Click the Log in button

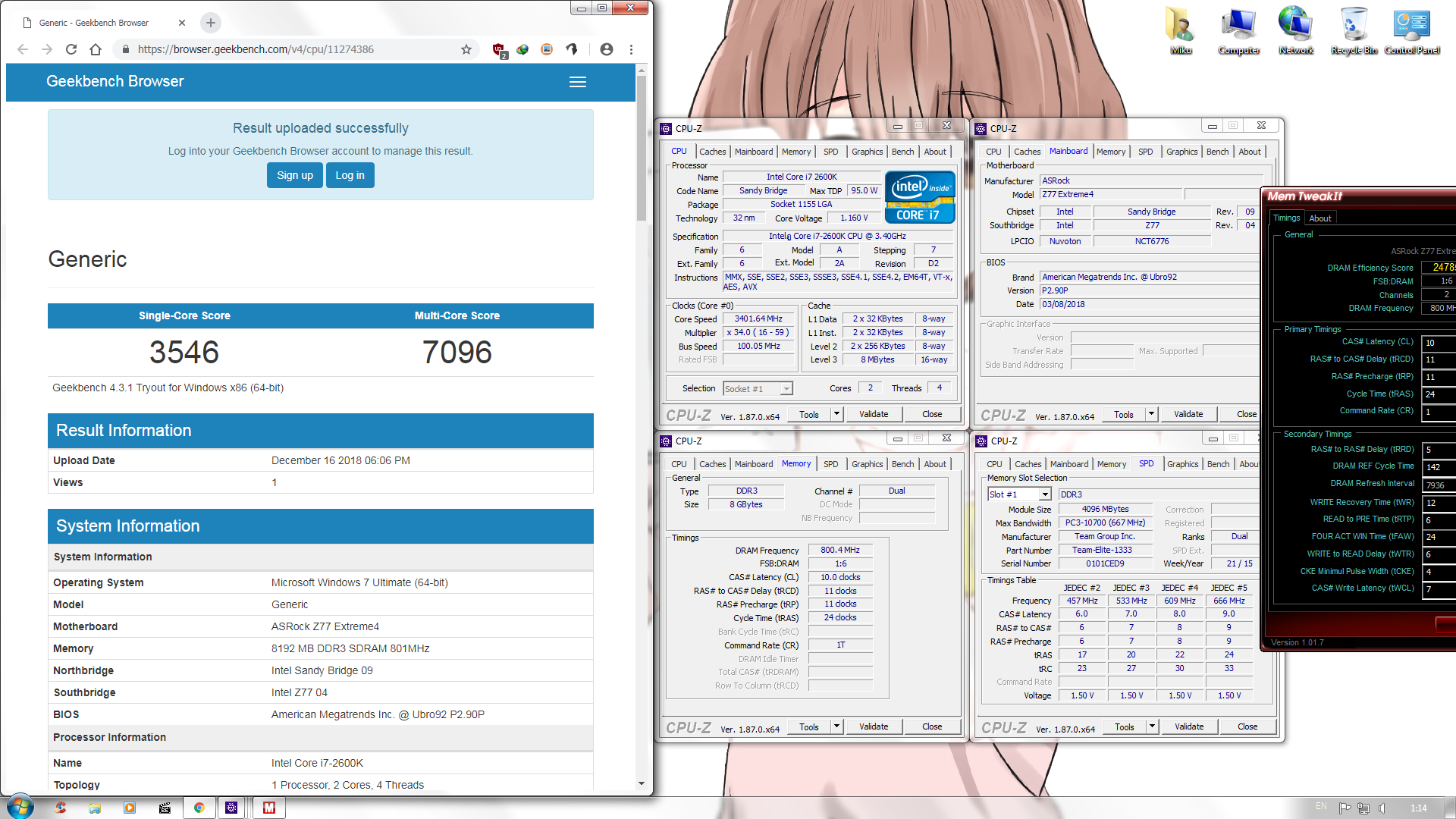click(x=350, y=175)
